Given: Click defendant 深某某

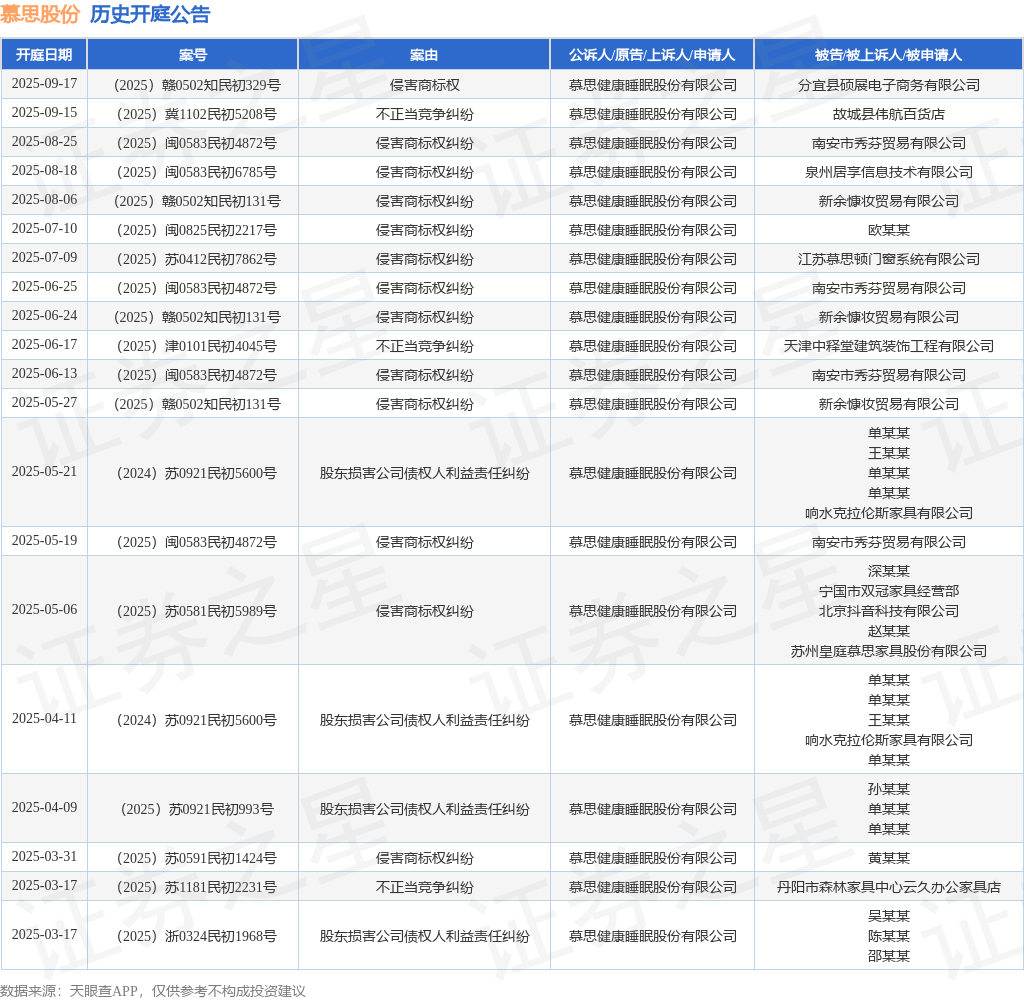Looking at the screenshot, I should pos(889,572).
